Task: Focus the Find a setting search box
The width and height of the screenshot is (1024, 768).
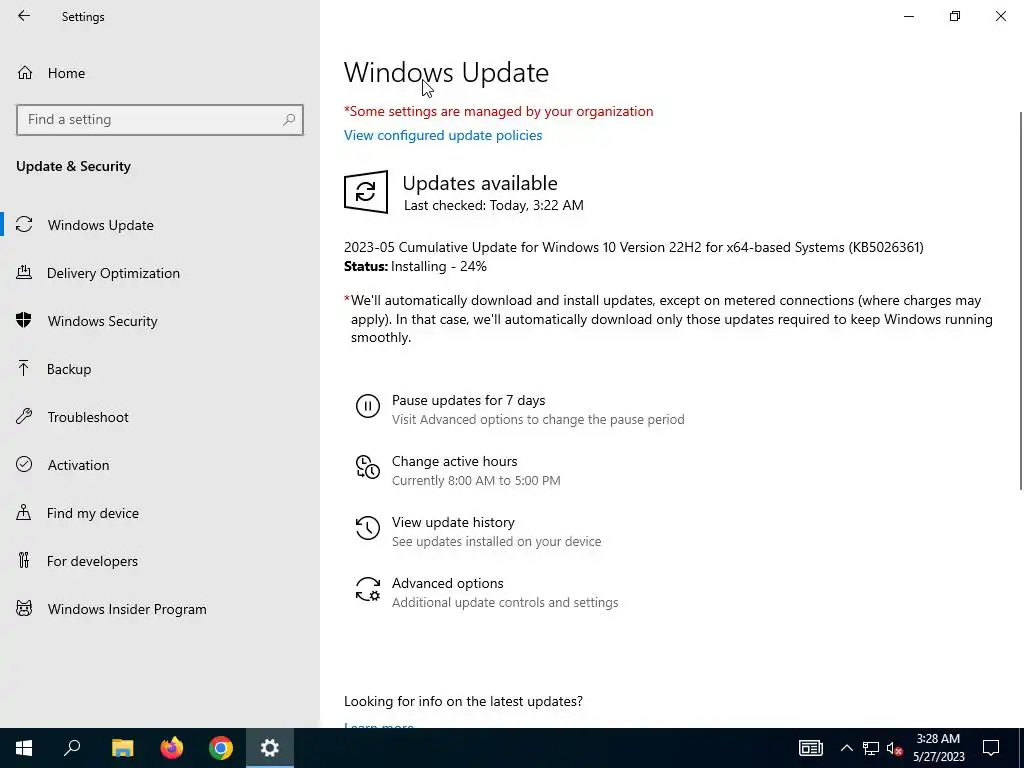Action: 160,120
